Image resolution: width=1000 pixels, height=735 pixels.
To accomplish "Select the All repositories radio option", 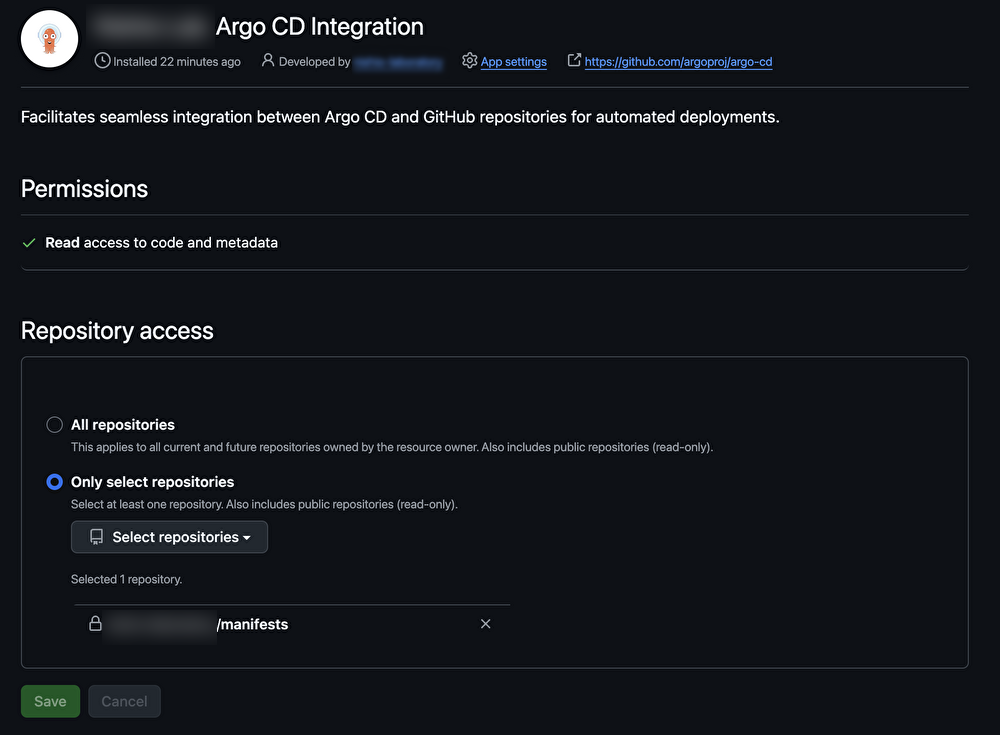I will click(x=55, y=425).
